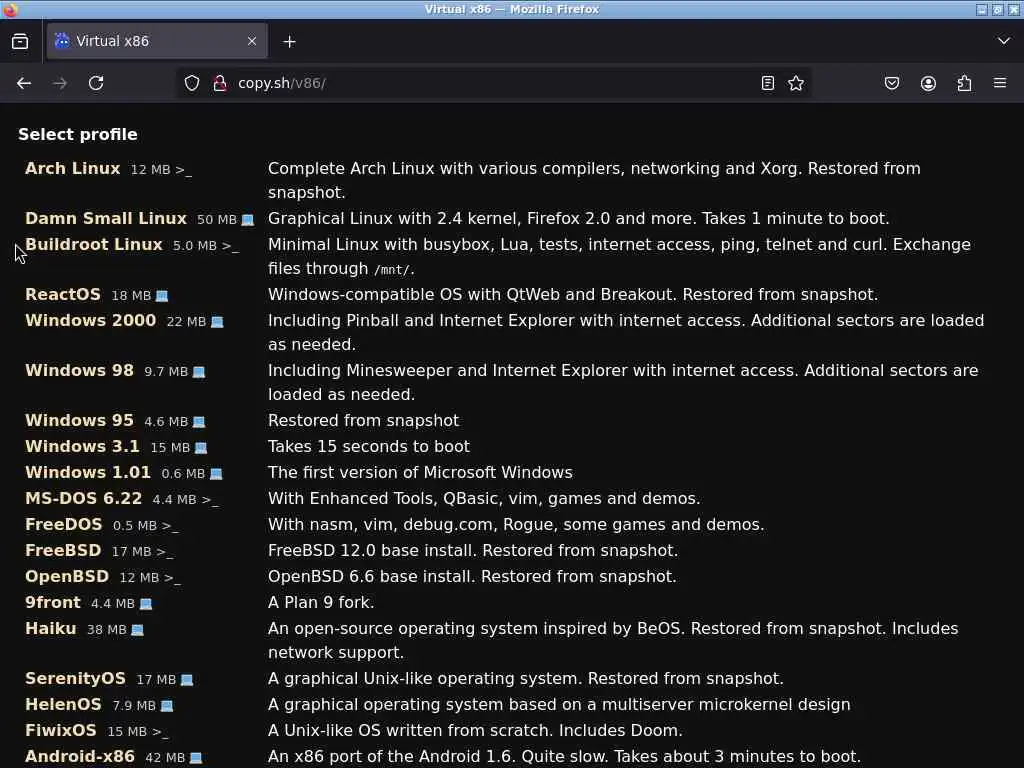Click the Firefox logo in title bar

click(10, 9)
